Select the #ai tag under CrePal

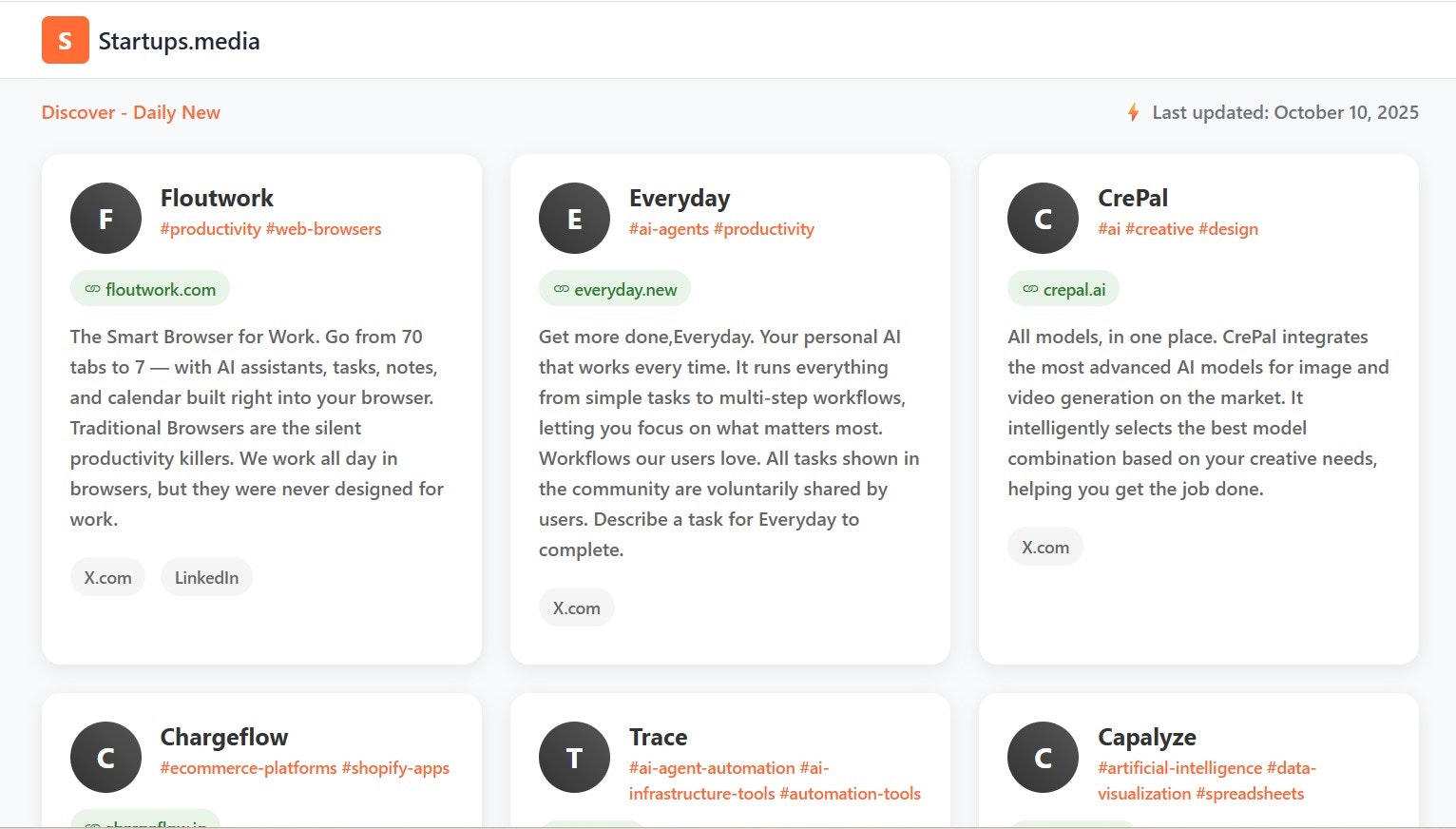pyautogui.click(x=1109, y=229)
